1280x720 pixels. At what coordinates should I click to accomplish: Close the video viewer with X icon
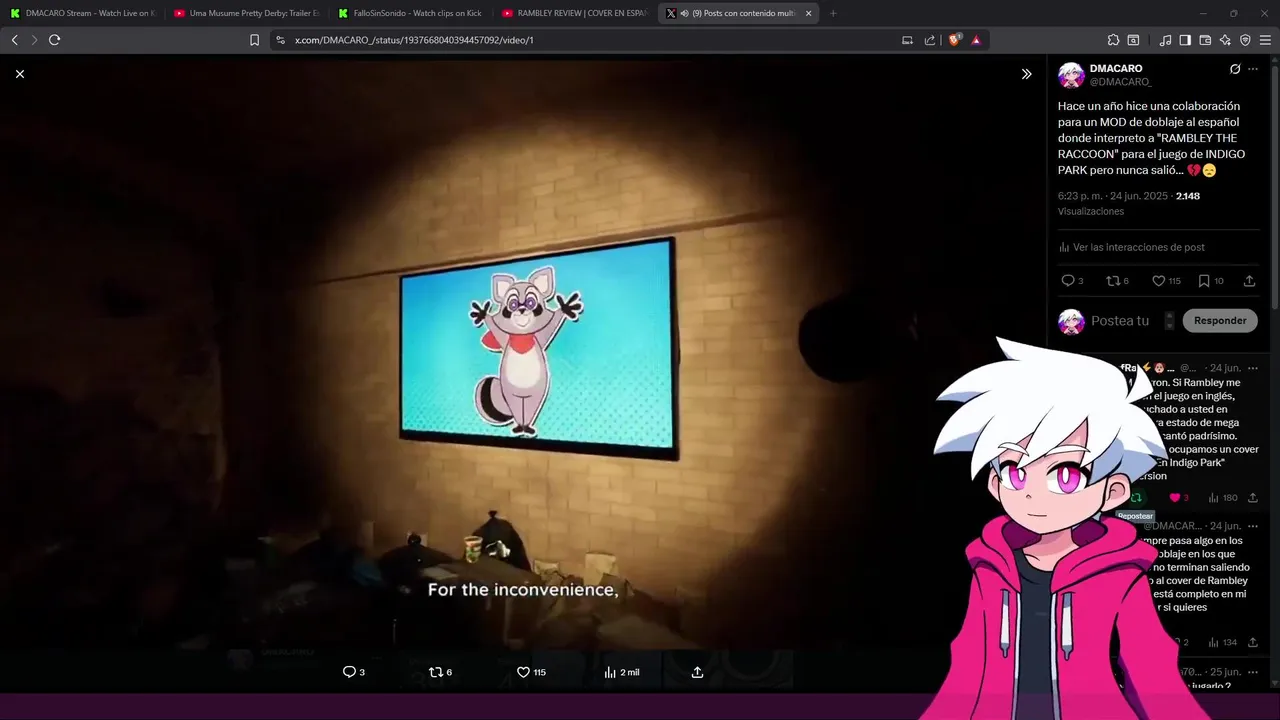pos(20,74)
